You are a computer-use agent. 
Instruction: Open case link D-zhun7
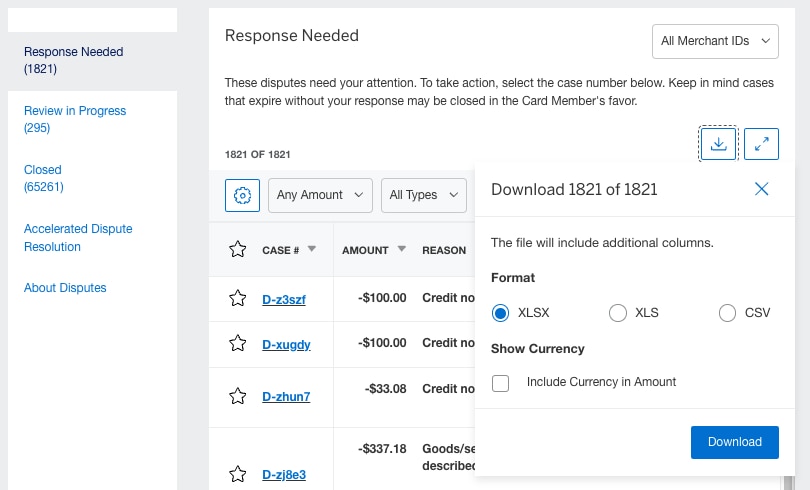coord(286,397)
